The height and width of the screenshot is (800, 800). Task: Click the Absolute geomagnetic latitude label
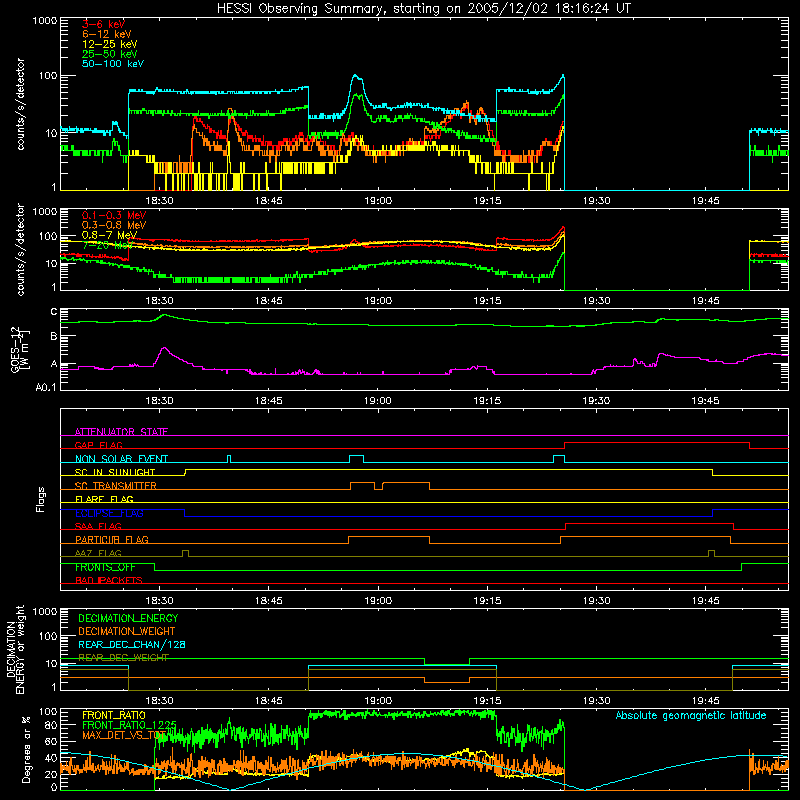point(691,715)
